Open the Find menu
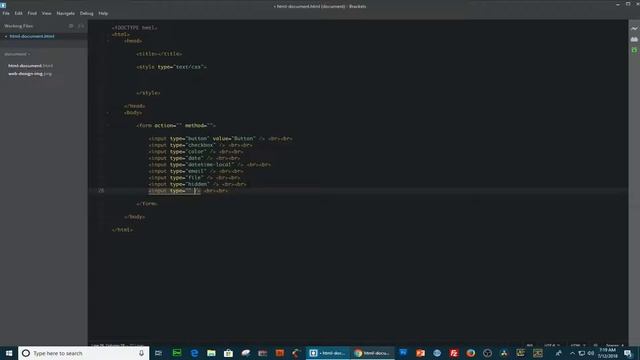This screenshot has width=640, height=360. click(32, 13)
